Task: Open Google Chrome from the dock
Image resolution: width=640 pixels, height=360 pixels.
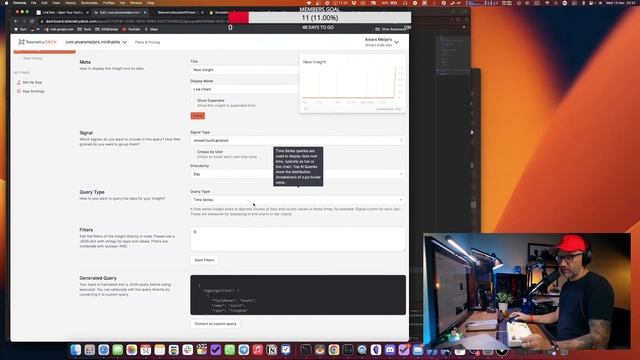Action: coord(334,350)
